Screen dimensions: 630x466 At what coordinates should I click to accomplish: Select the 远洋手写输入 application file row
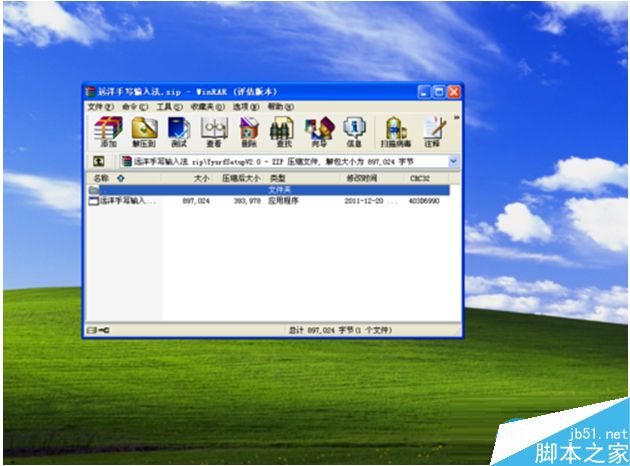point(268,200)
